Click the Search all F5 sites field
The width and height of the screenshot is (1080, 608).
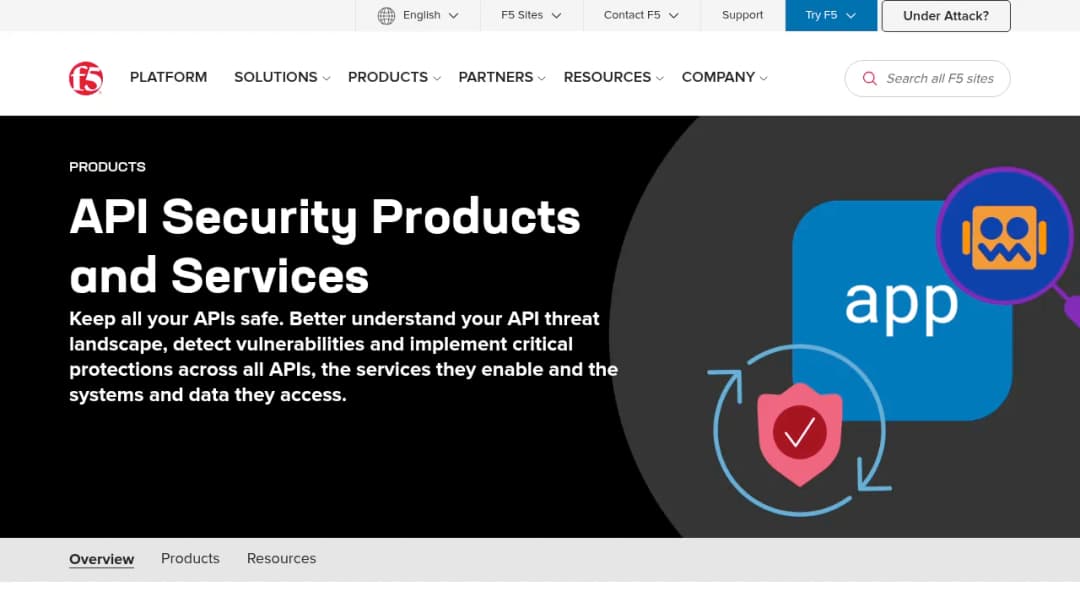927,78
